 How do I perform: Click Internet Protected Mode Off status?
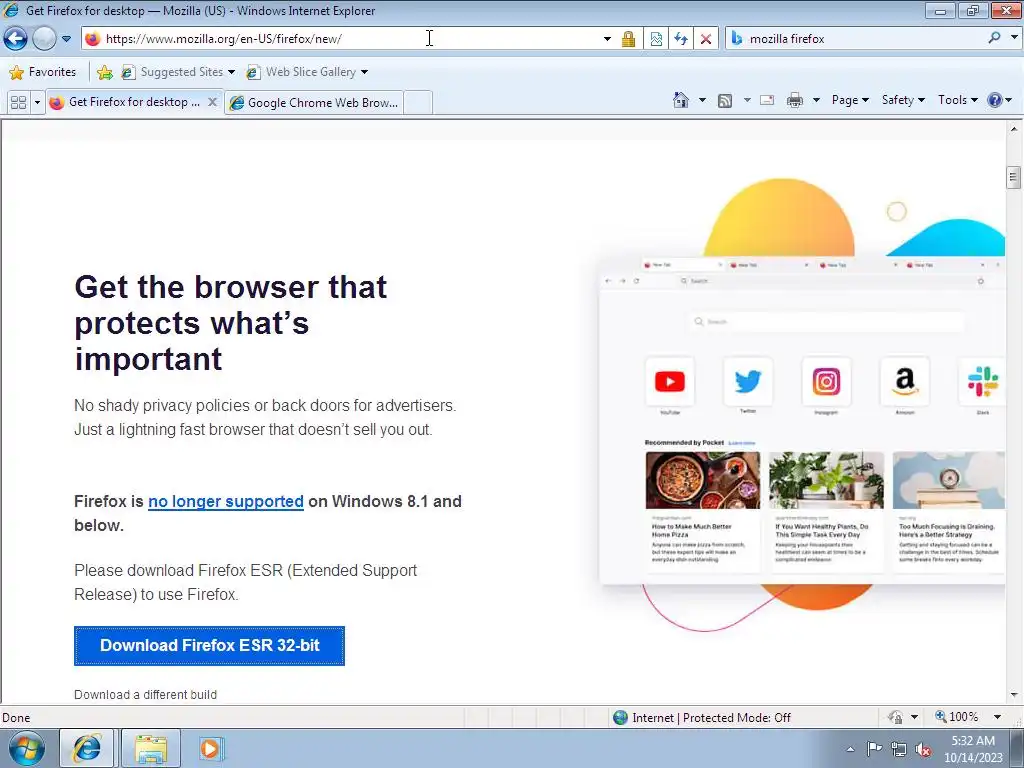point(702,718)
